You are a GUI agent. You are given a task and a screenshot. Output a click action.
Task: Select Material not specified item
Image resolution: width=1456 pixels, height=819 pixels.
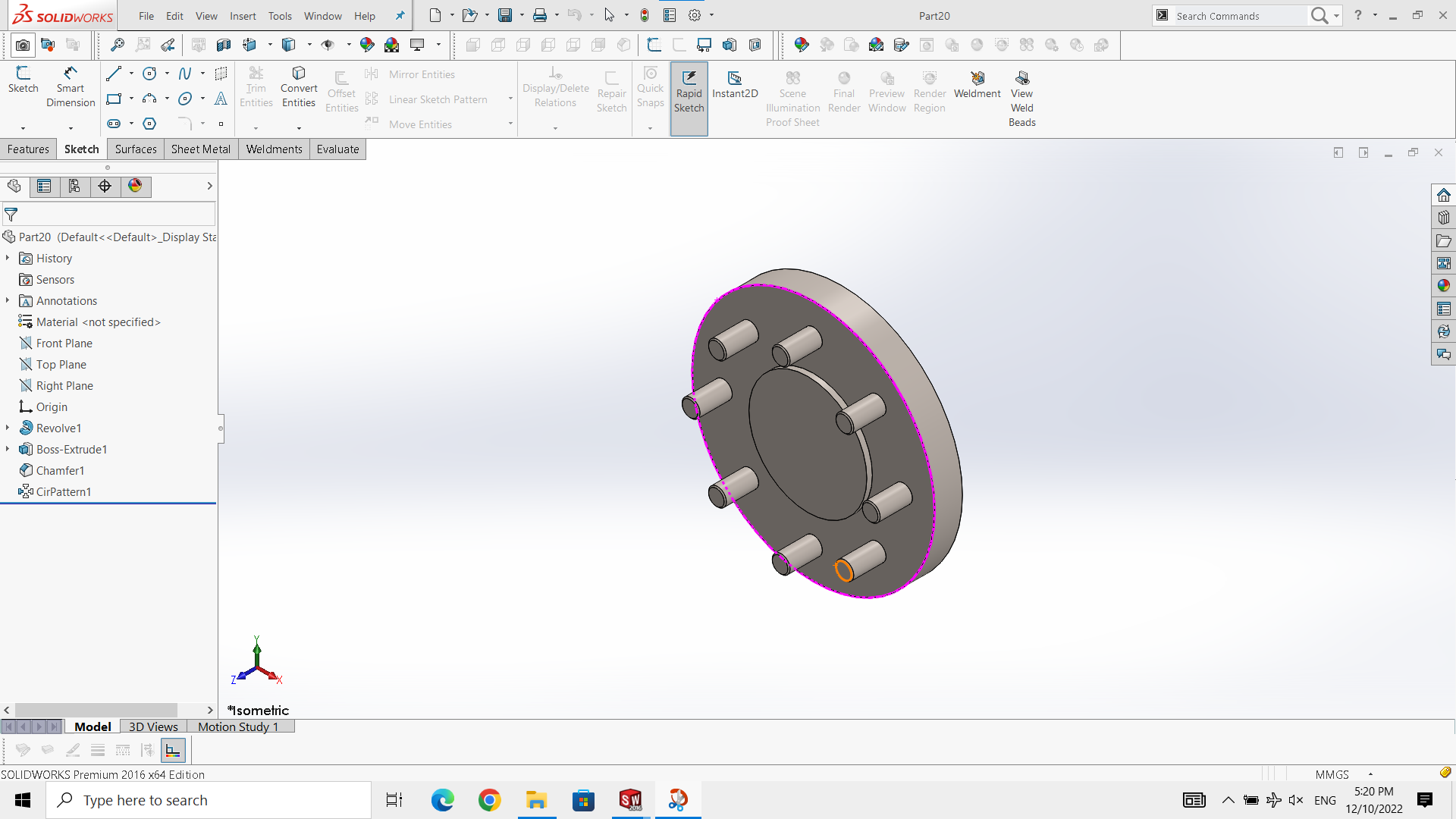pyautogui.click(x=90, y=322)
